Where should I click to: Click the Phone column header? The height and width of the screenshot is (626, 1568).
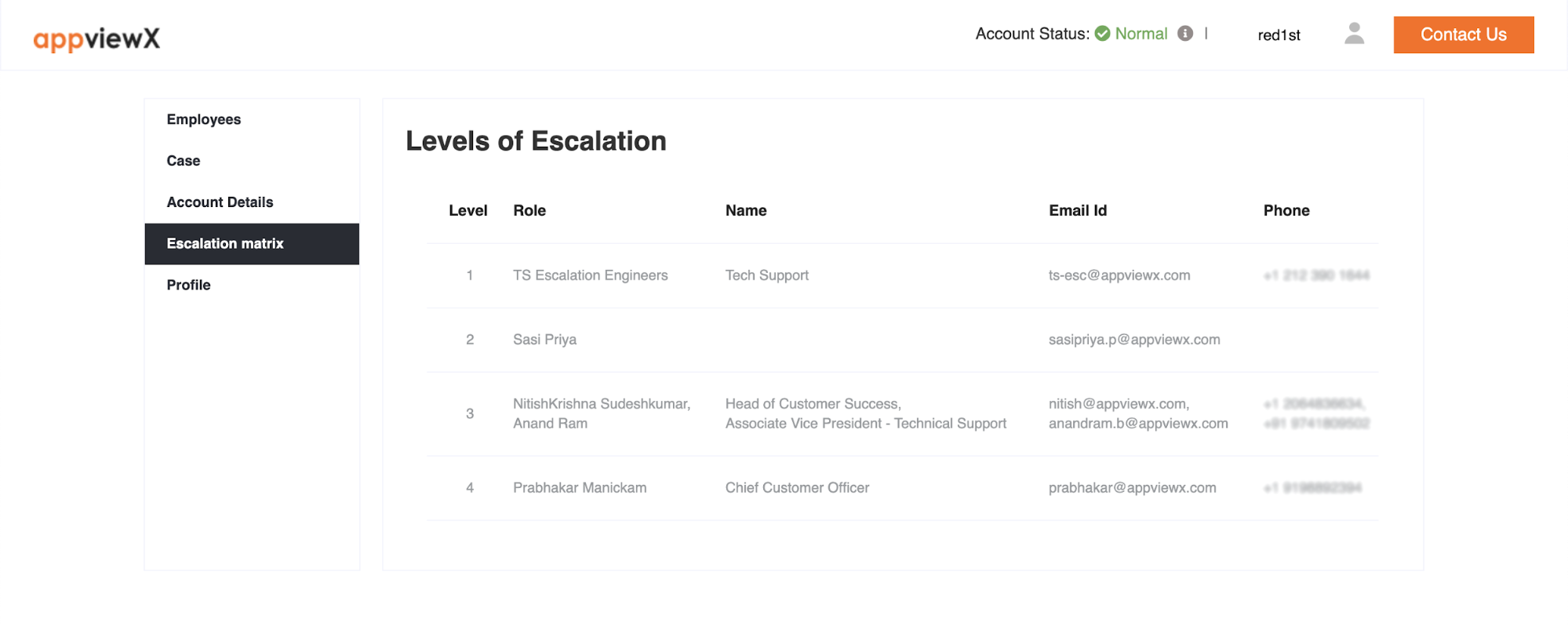pyautogui.click(x=1286, y=210)
